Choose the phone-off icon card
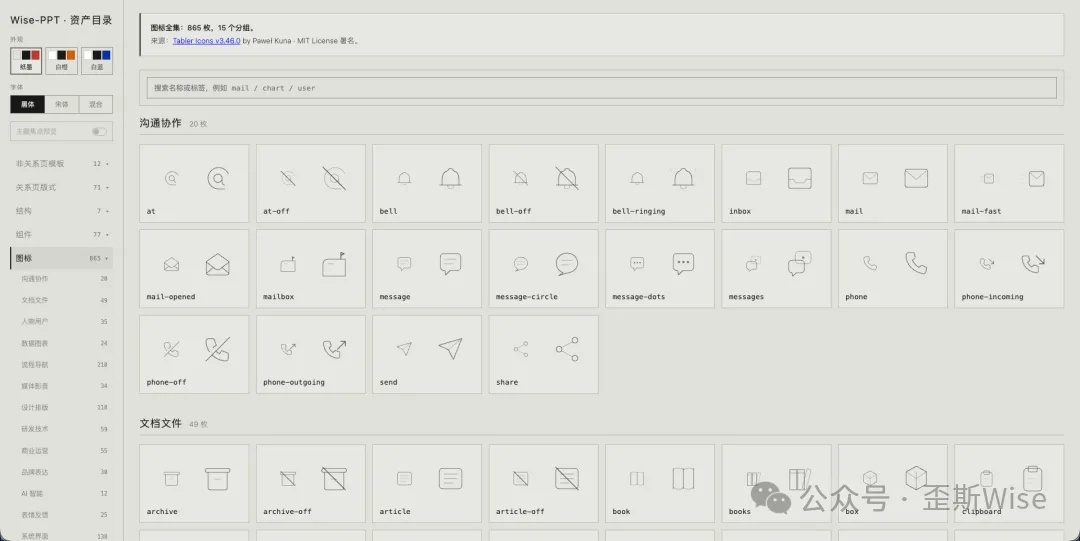Image resolution: width=1080 pixels, height=541 pixels. [x=194, y=354]
